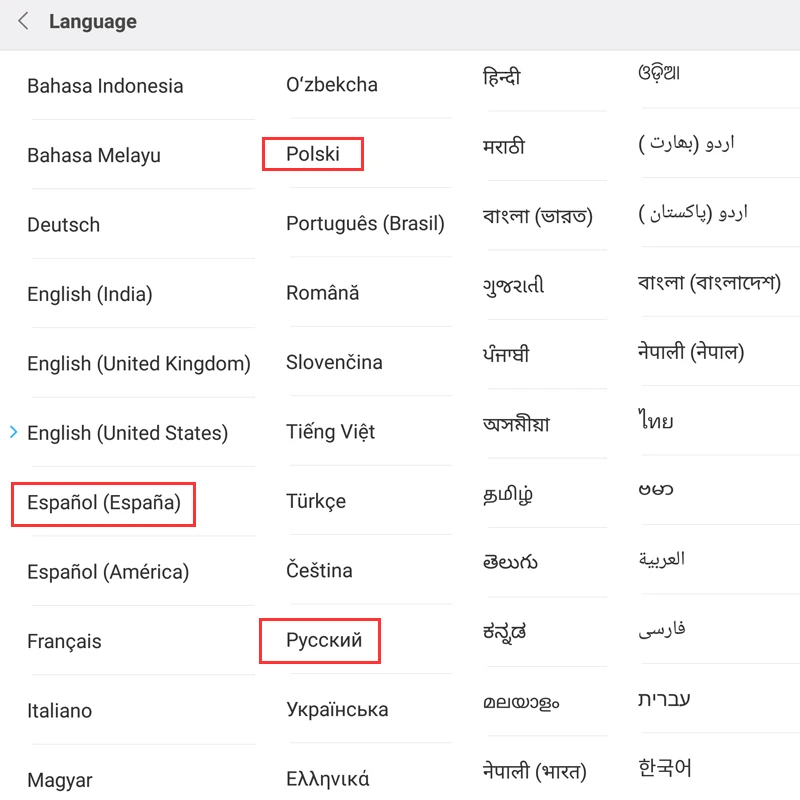
Task: Choose Bahasa Melayu from the list
Action: coord(94,155)
